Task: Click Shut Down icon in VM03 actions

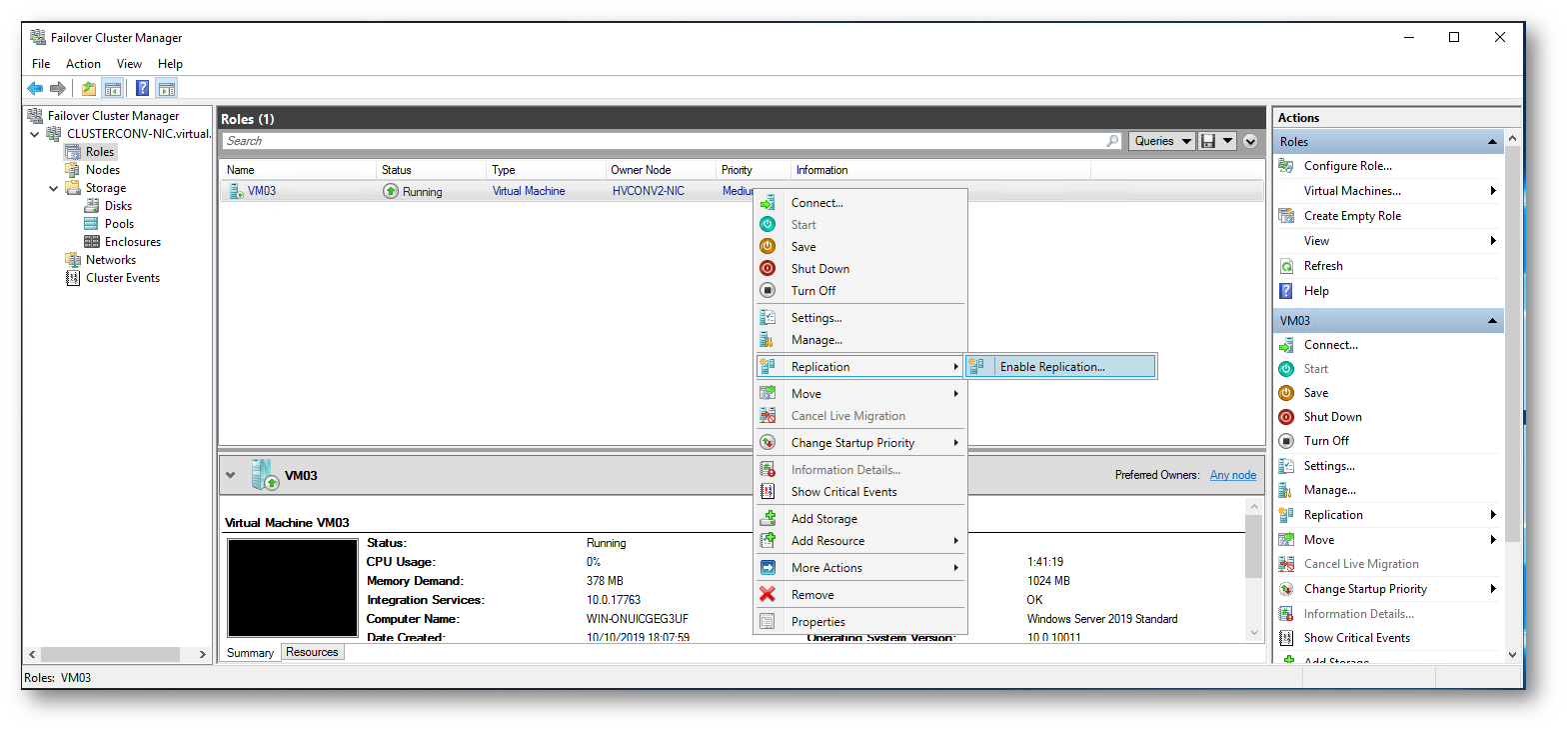Action: [1287, 417]
